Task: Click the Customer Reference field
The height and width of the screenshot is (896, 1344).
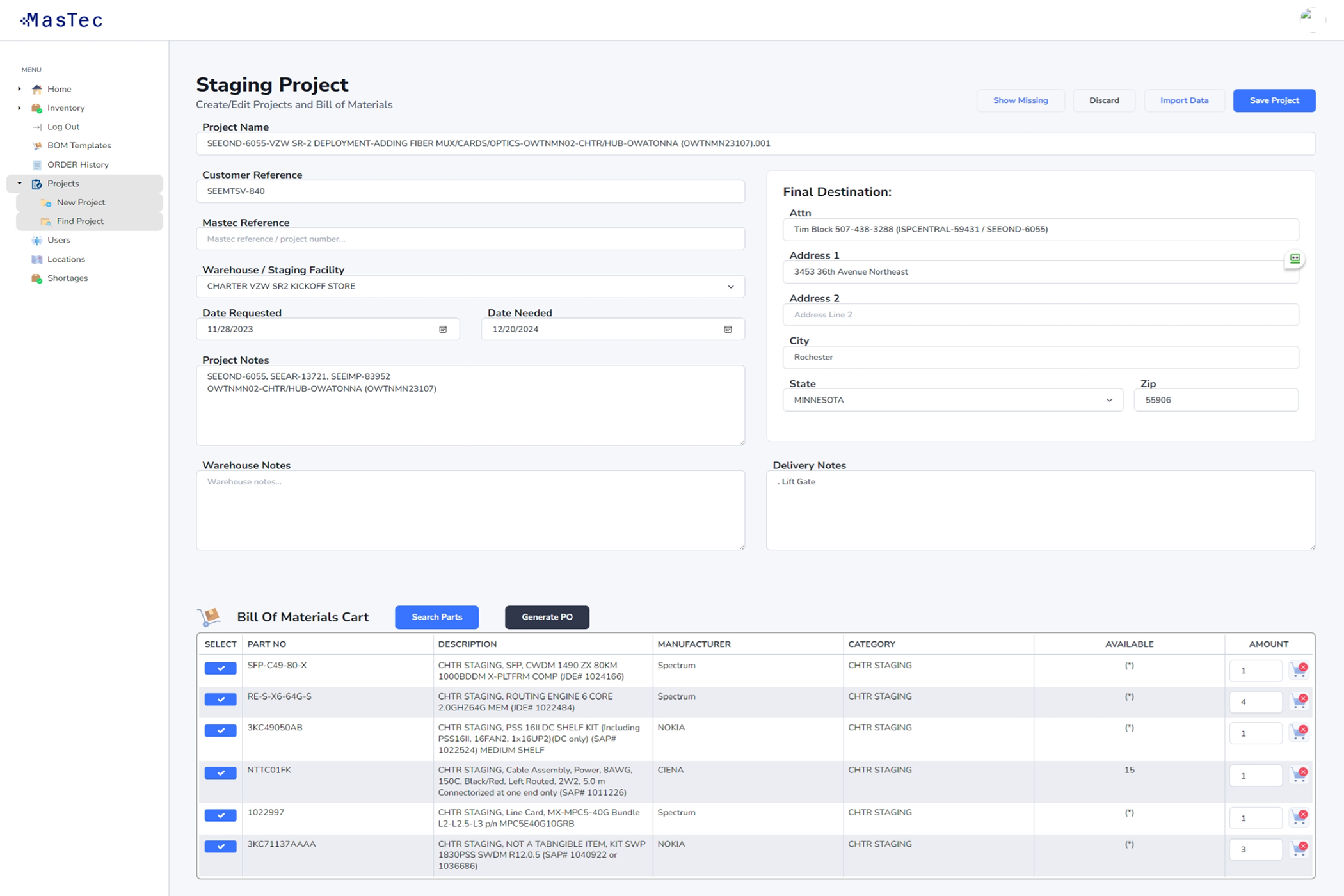Action: pos(470,191)
